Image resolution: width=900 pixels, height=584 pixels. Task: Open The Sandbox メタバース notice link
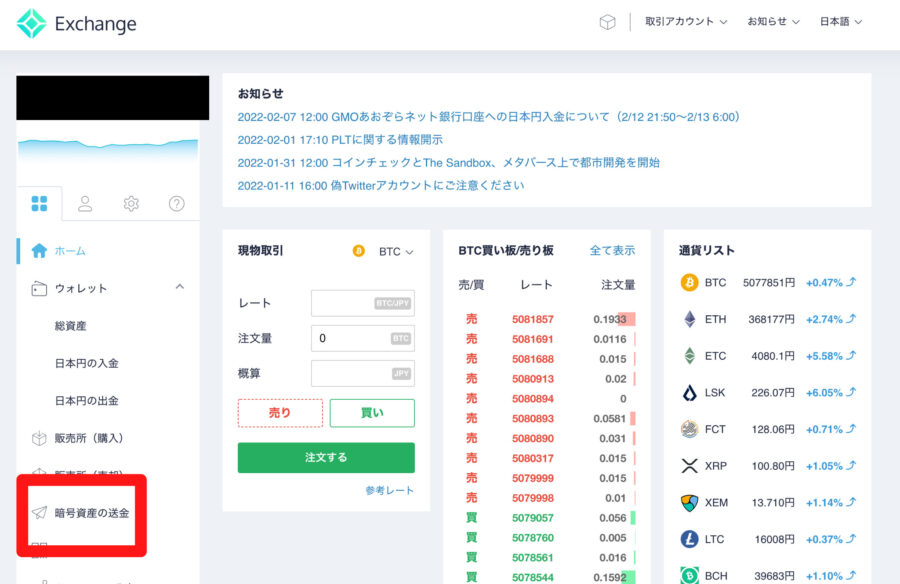pos(449,163)
